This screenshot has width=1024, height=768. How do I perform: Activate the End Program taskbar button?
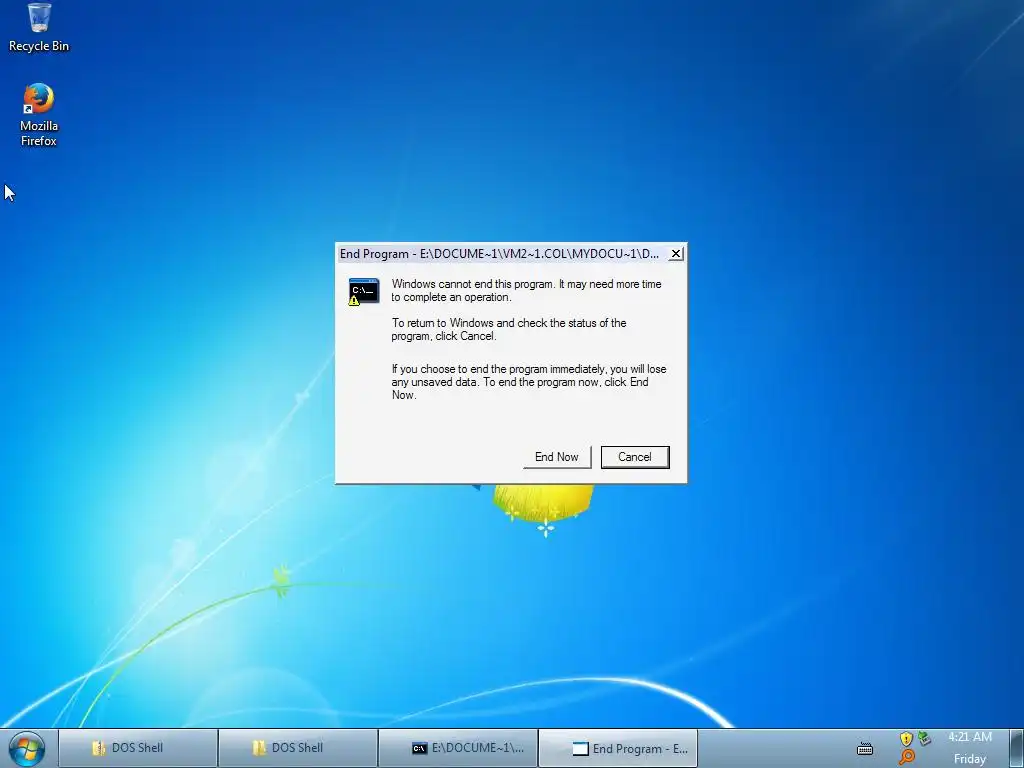tap(618, 748)
